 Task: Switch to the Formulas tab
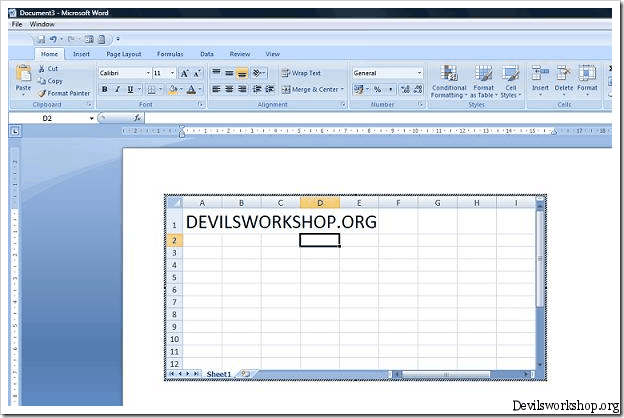click(170, 54)
